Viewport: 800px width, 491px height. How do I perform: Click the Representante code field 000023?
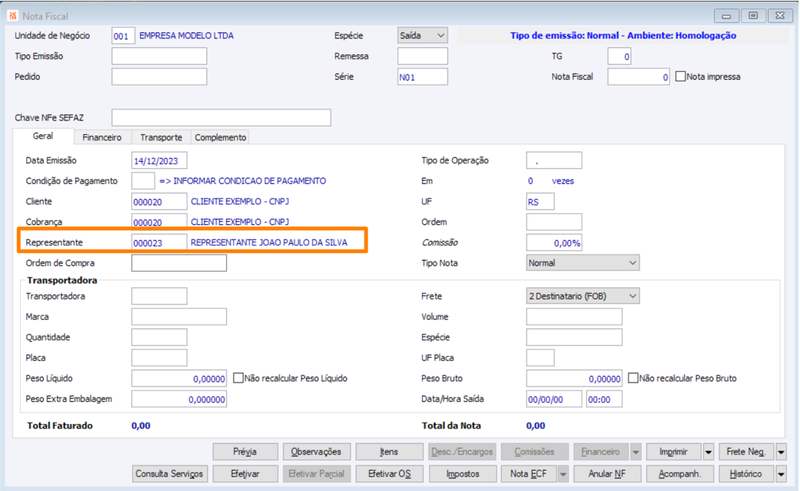coord(159,242)
